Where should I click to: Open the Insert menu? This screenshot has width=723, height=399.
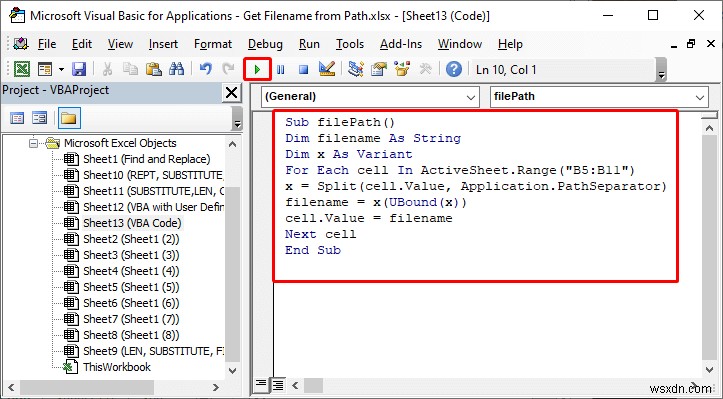click(x=163, y=44)
